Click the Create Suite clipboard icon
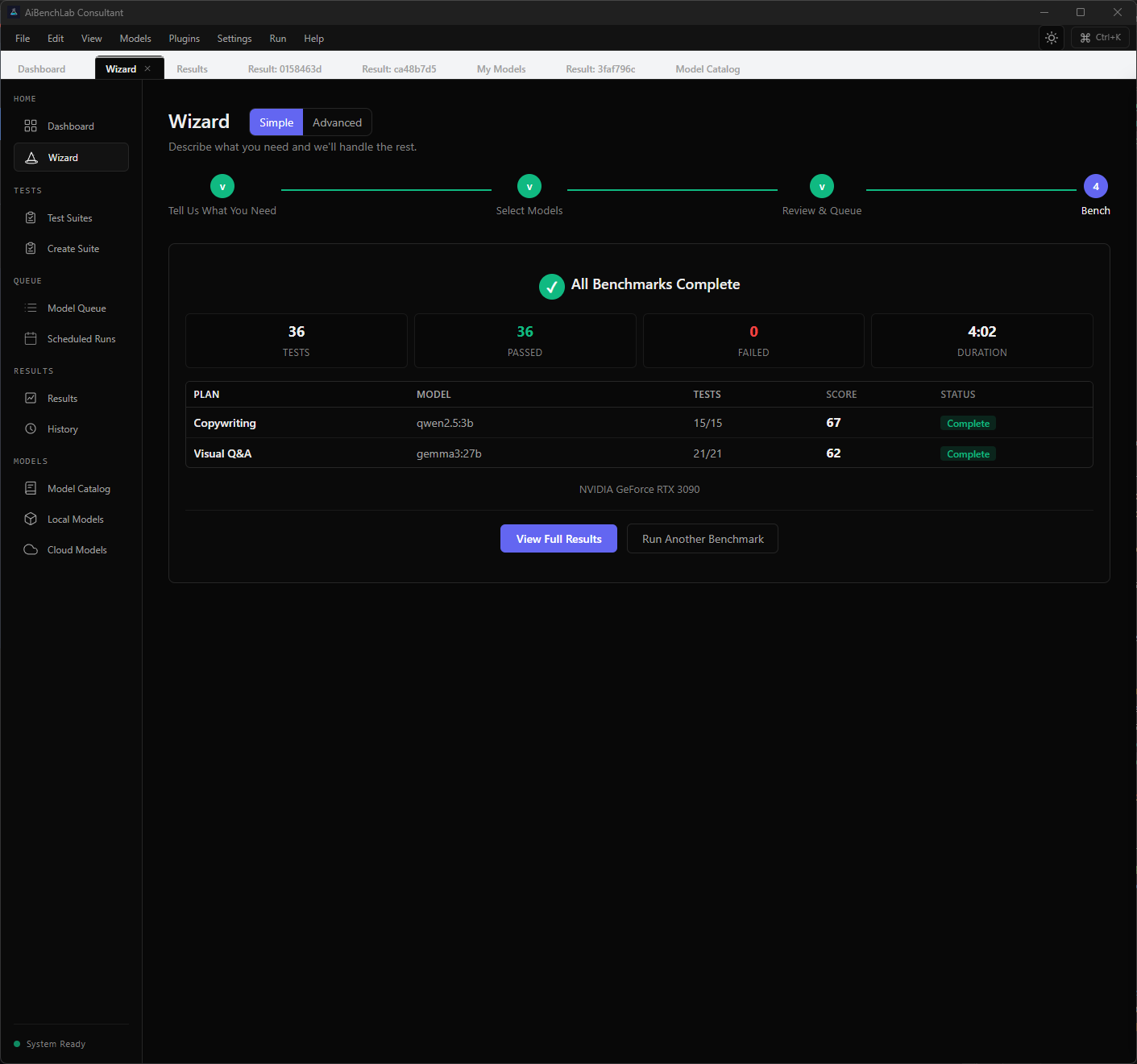This screenshot has height=1064, width=1137. pos(31,249)
